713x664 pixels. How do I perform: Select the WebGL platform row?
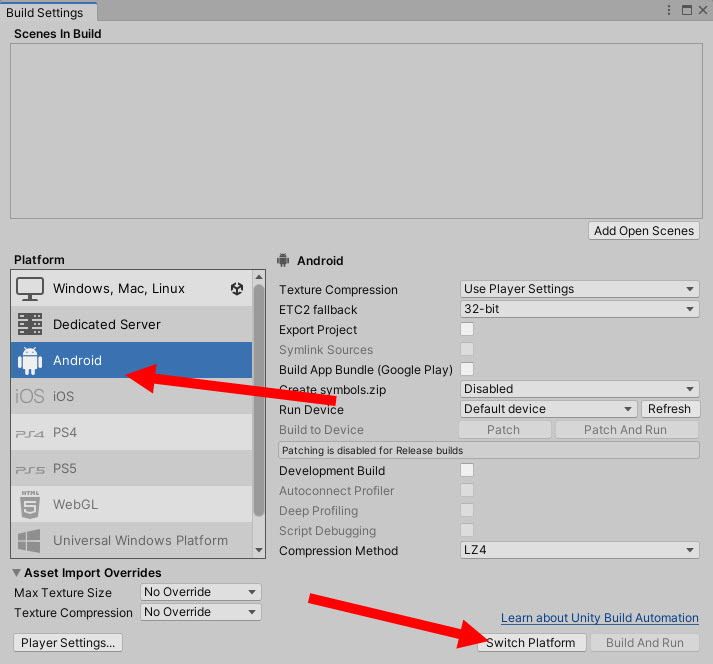click(131, 504)
